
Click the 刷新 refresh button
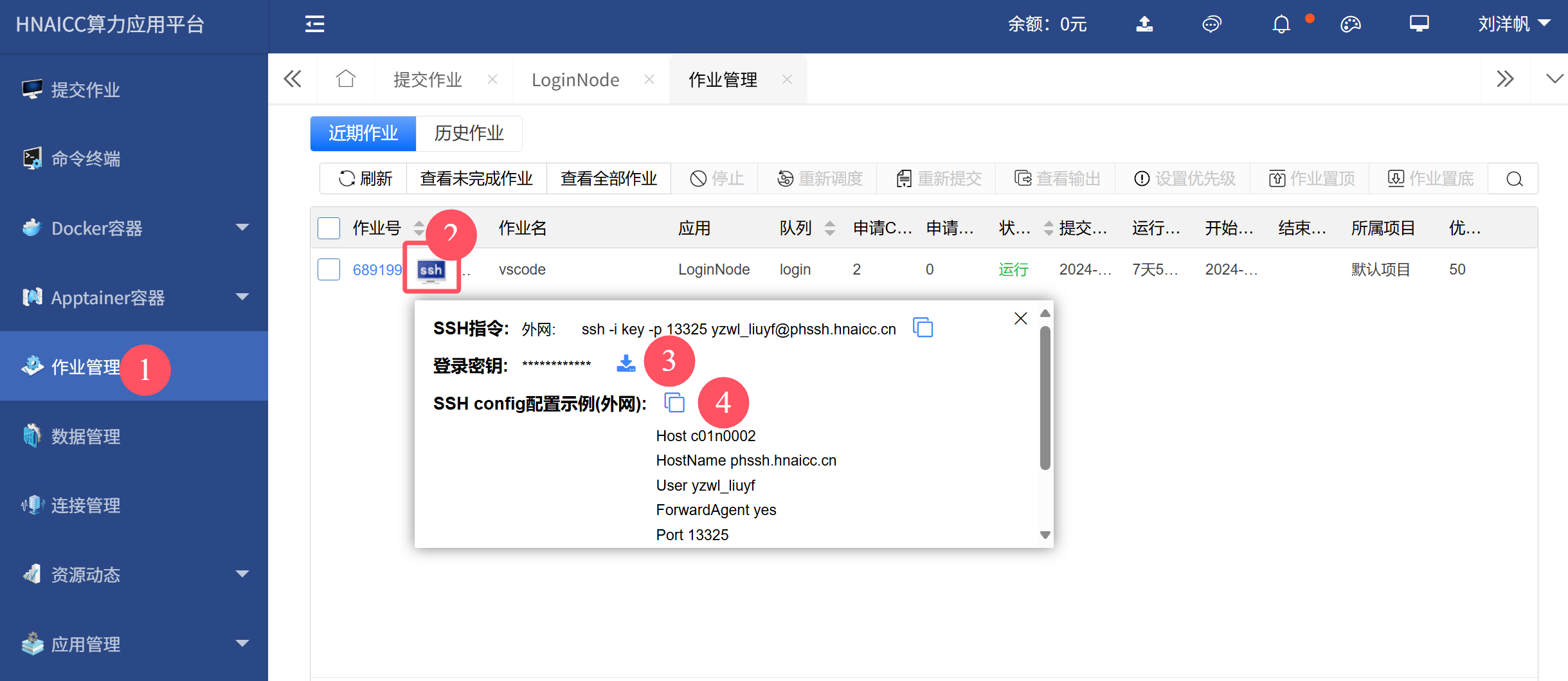365,179
